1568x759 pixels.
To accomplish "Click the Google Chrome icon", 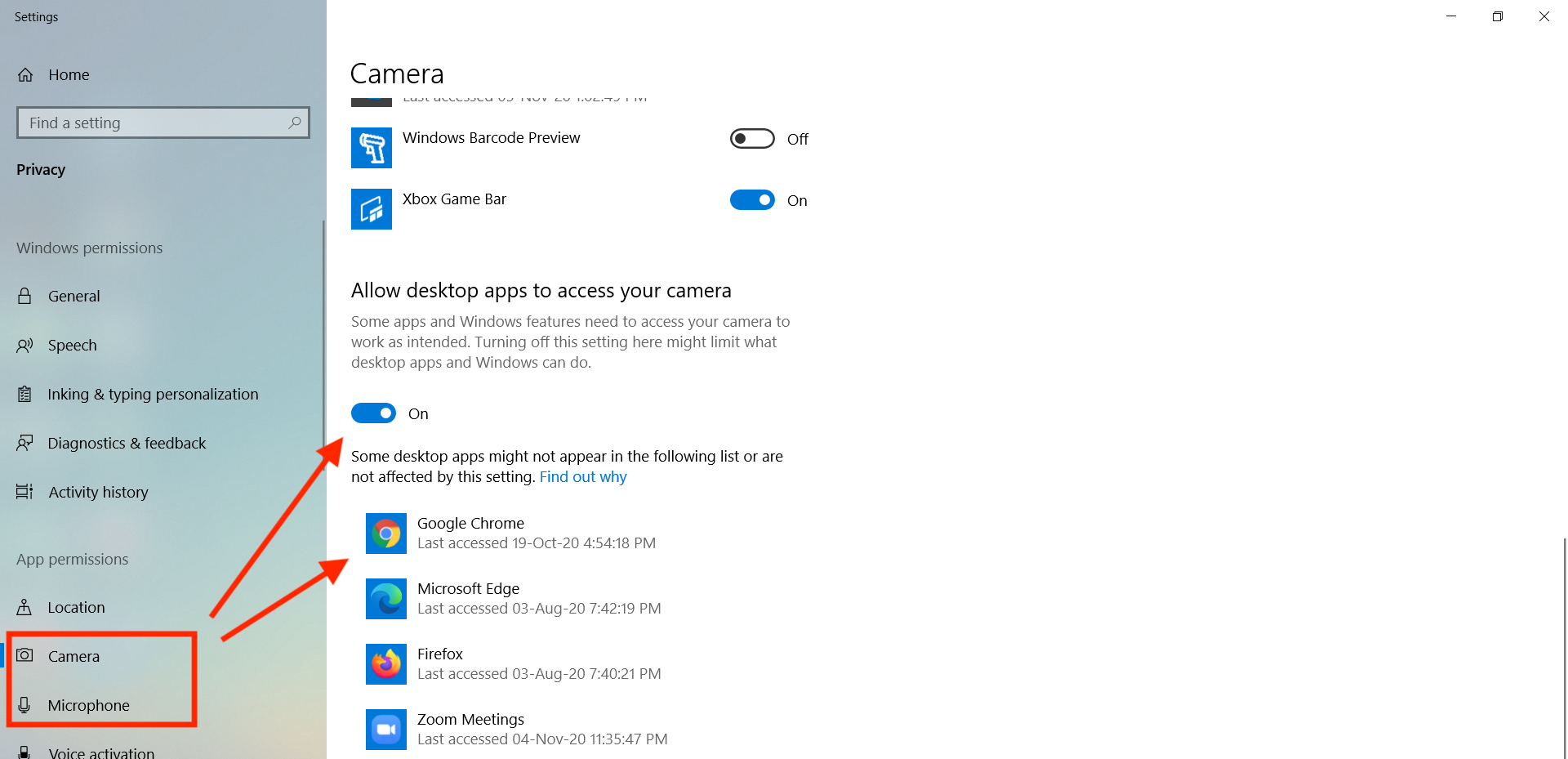I will (386, 534).
